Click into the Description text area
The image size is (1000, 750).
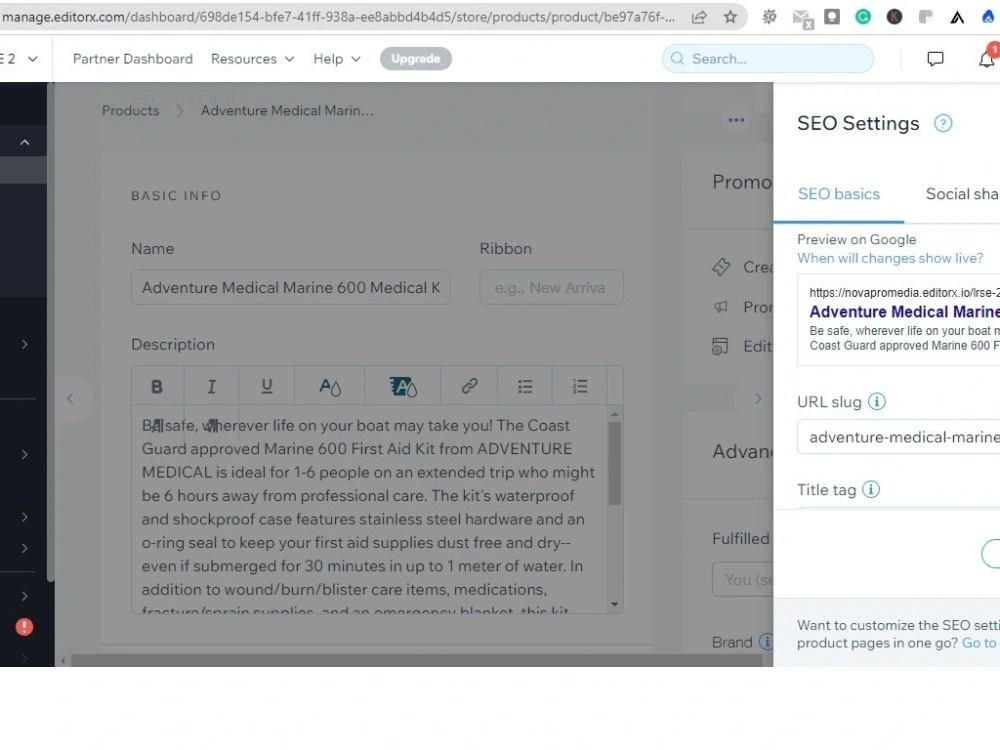[x=370, y=508]
